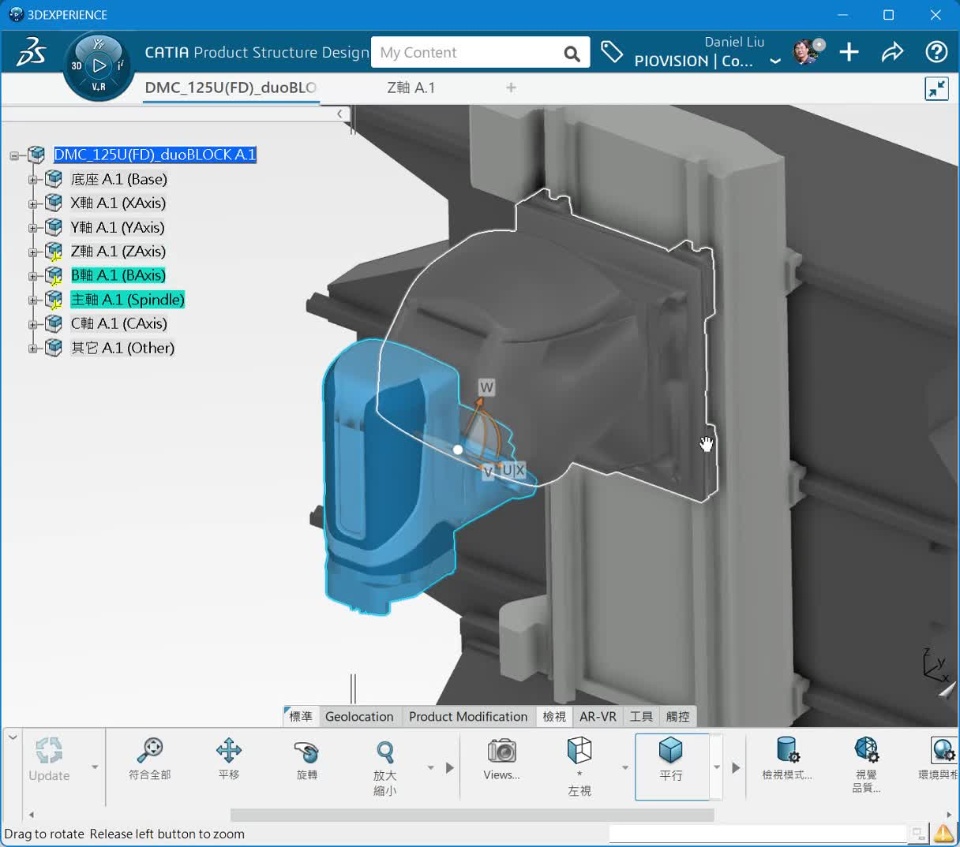Viewport: 960px width, 847px height.
Task: Open Daniel Liu's profile avatar
Action: (x=808, y=52)
